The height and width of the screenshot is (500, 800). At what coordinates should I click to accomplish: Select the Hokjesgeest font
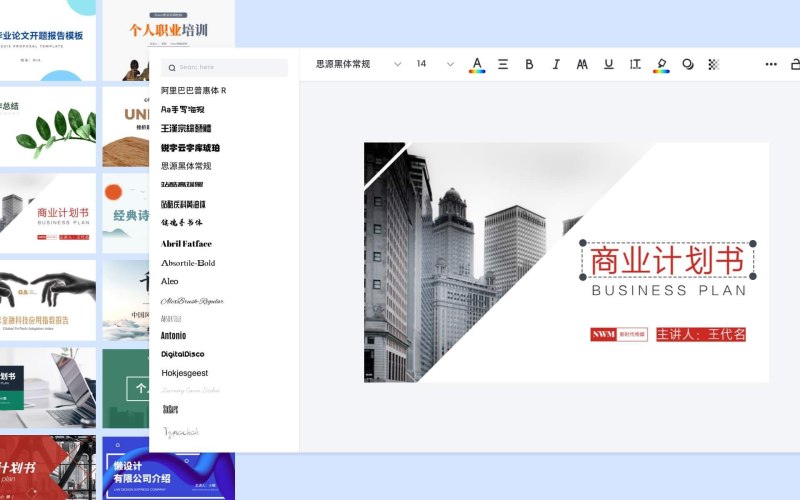185,373
